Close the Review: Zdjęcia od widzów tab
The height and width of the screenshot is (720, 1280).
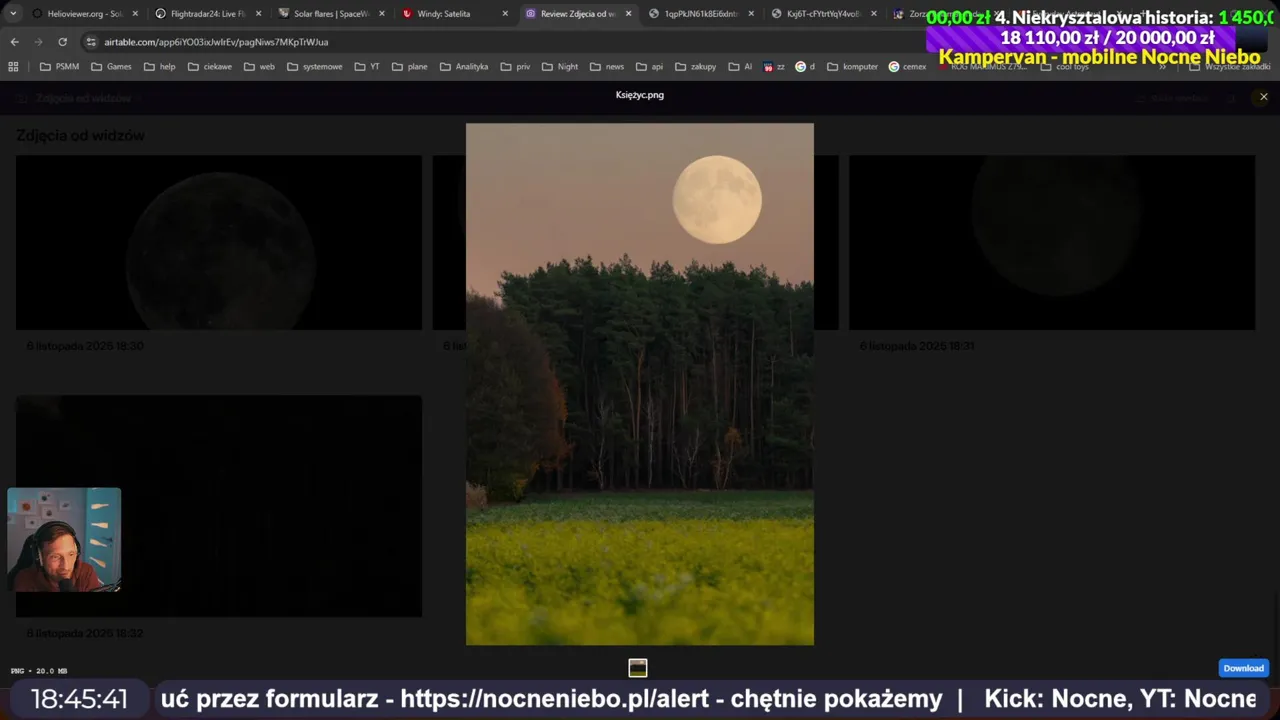click(x=628, y=14)
